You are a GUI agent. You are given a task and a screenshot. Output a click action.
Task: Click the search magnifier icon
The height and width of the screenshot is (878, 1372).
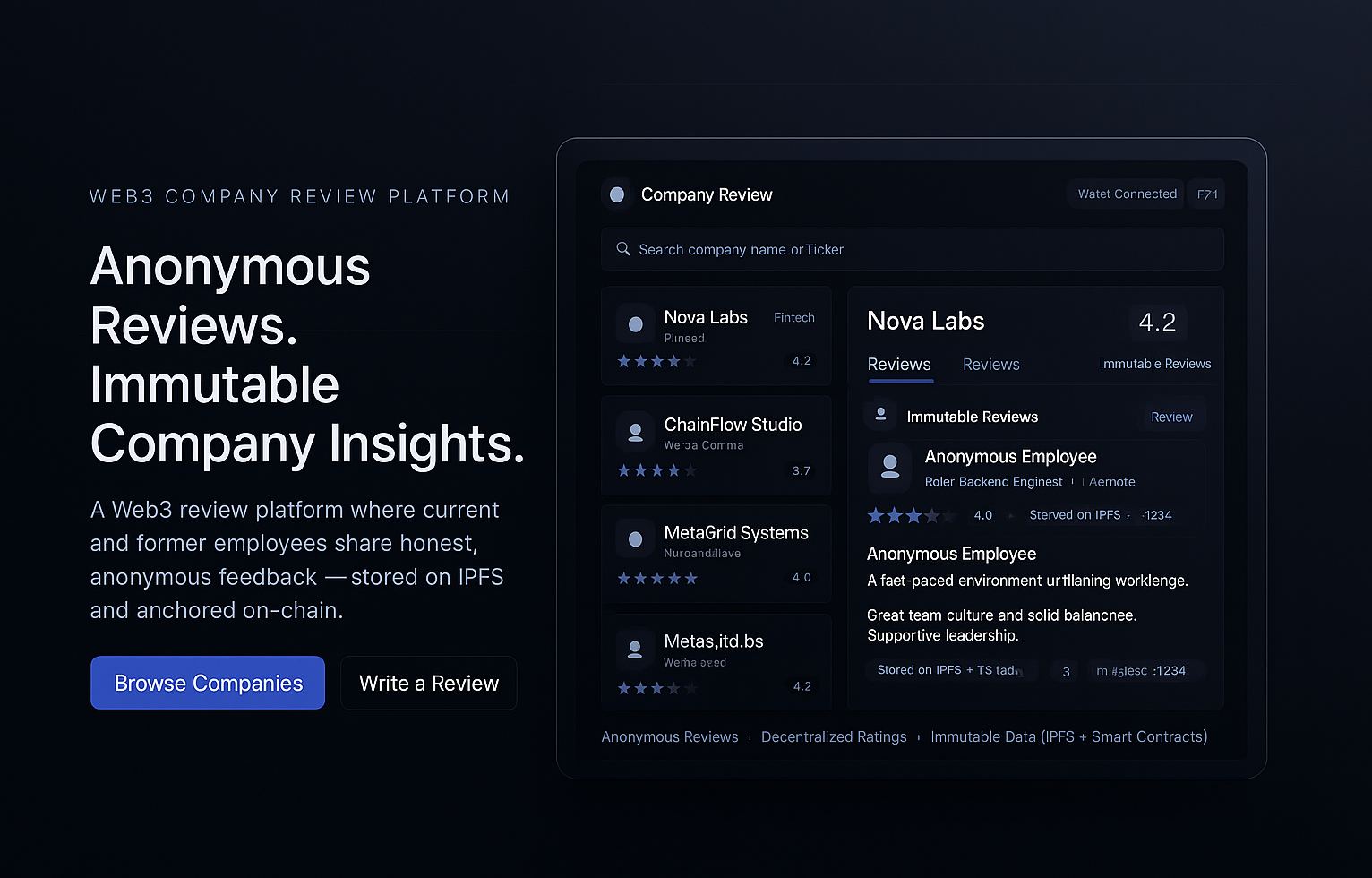point(623,249)
